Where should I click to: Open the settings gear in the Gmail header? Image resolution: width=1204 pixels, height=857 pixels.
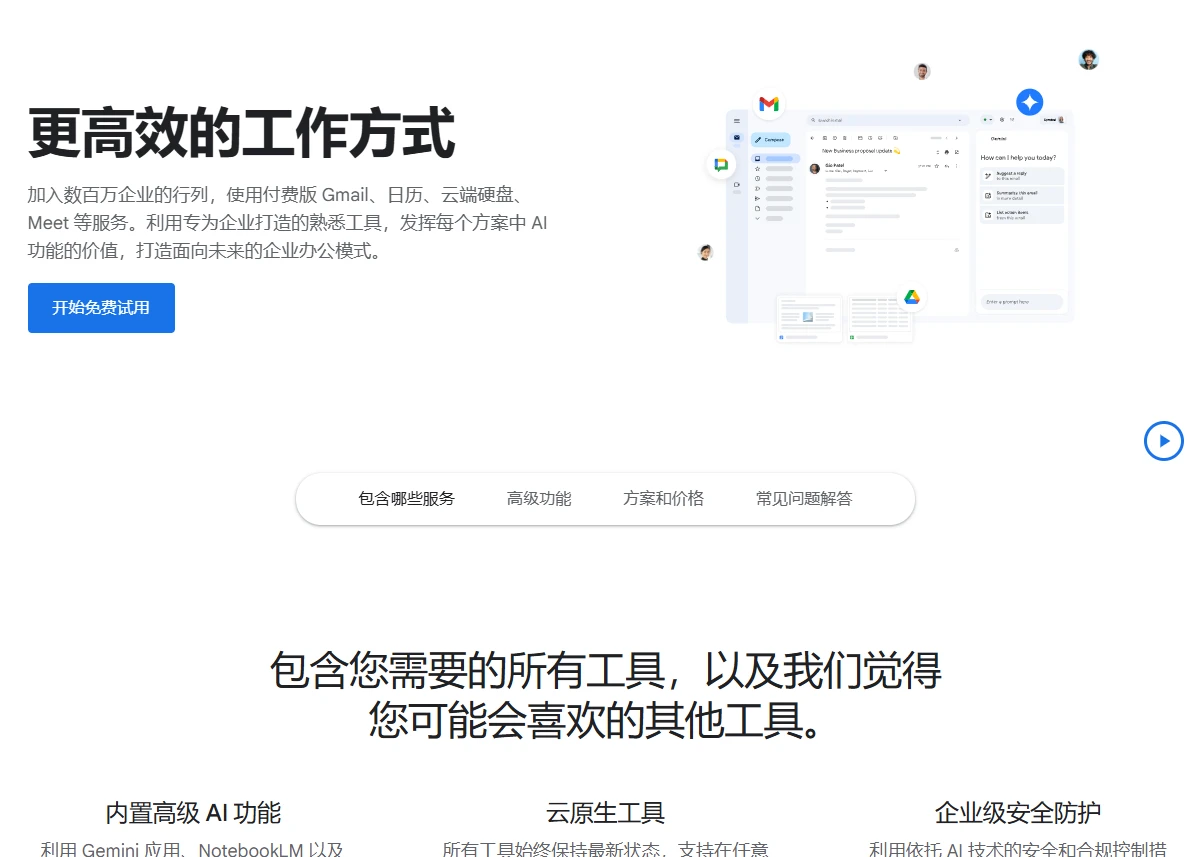(1000, 120)
